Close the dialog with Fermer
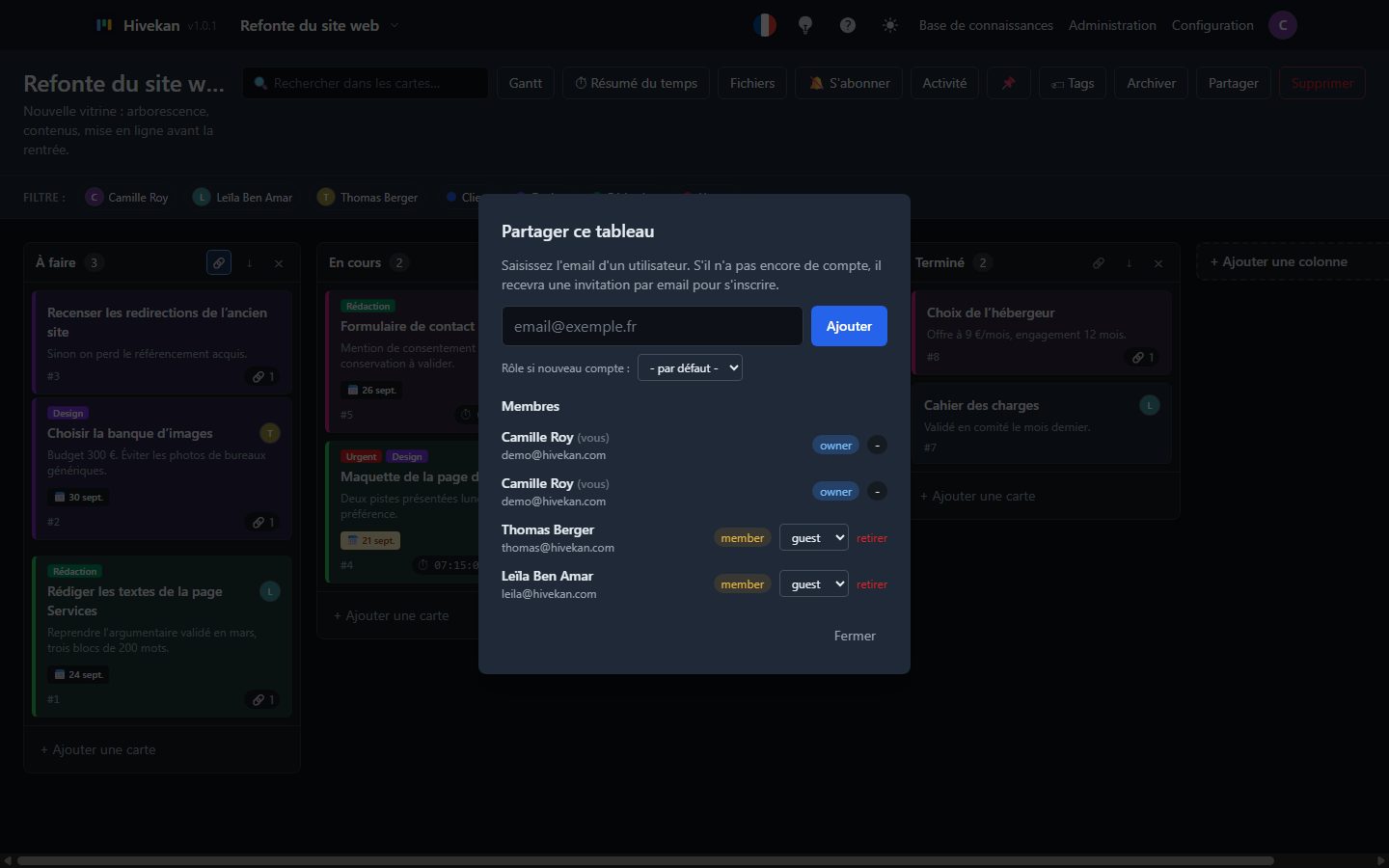Screen dimensions: 1389x868 click(x=855, y=636)
